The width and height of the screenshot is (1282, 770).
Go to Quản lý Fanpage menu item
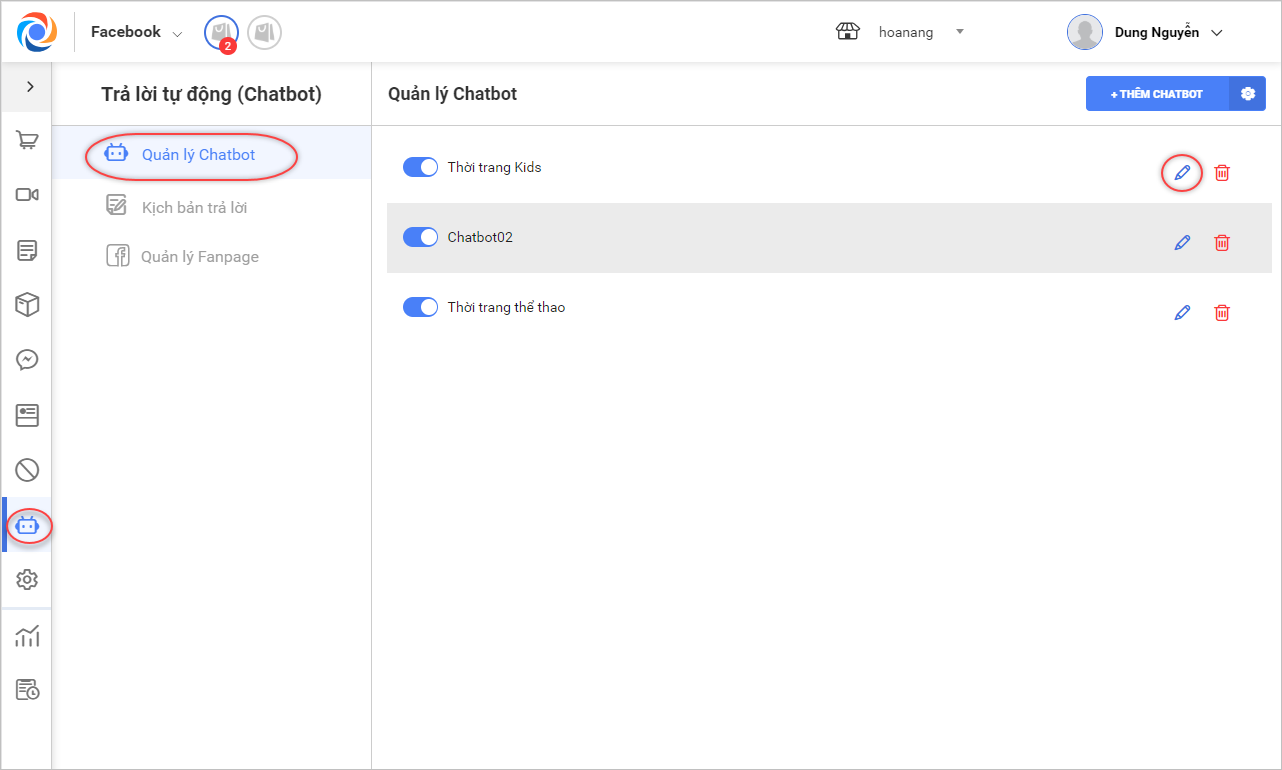[x=199, y=257]
